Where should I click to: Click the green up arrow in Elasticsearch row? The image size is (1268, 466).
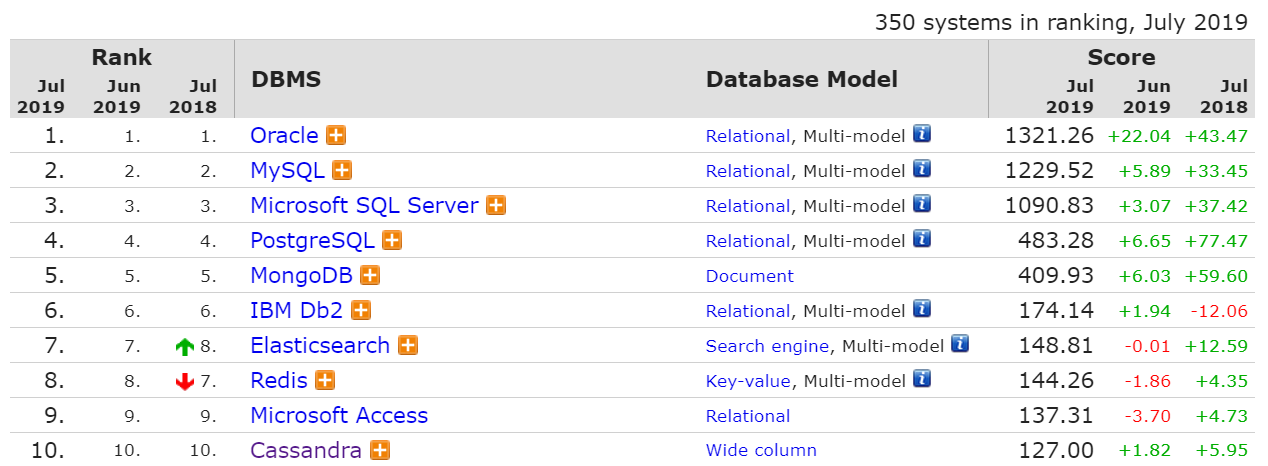pos(184,347)
